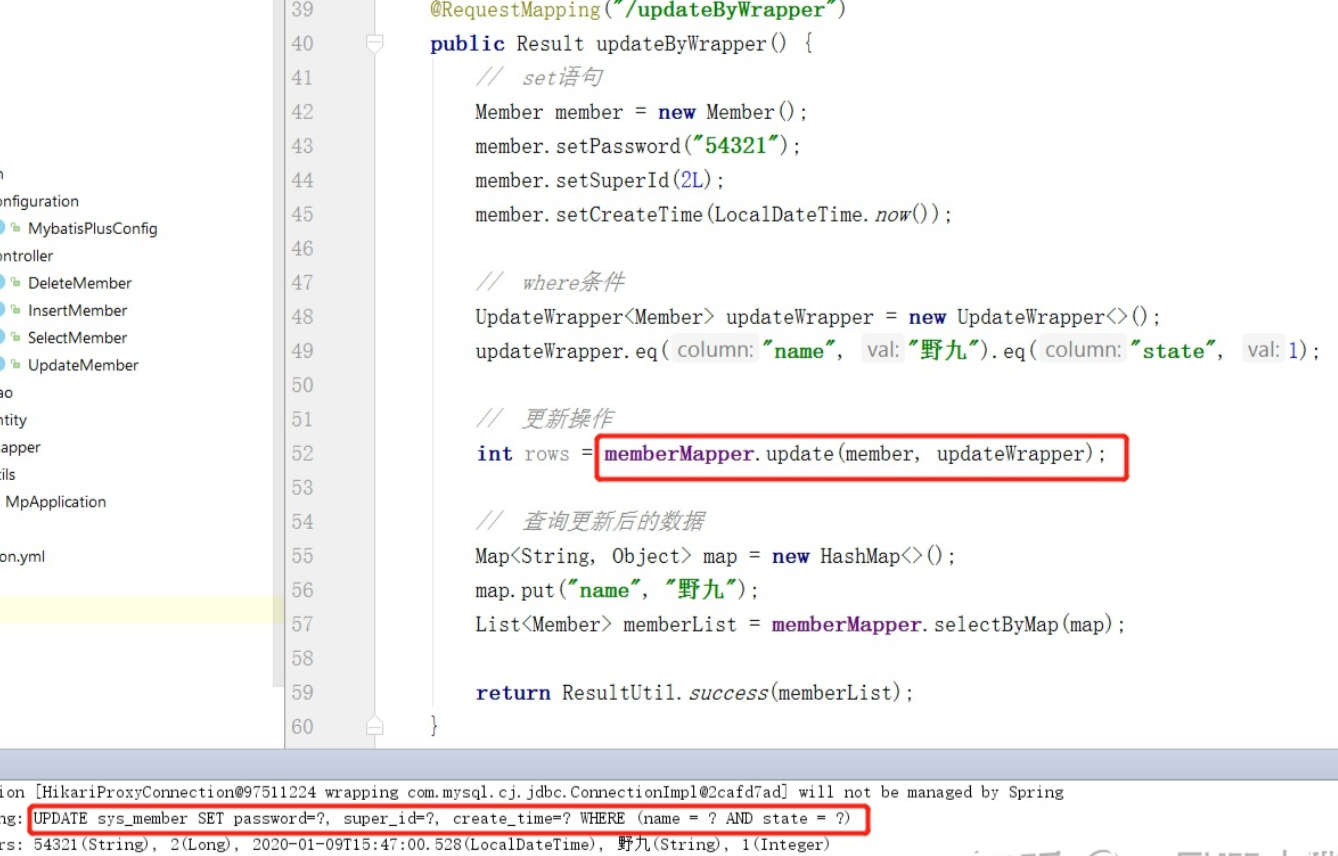Click the int keyword on line 52
Viewport: 1338px width, 856px height.
(495, 454)
